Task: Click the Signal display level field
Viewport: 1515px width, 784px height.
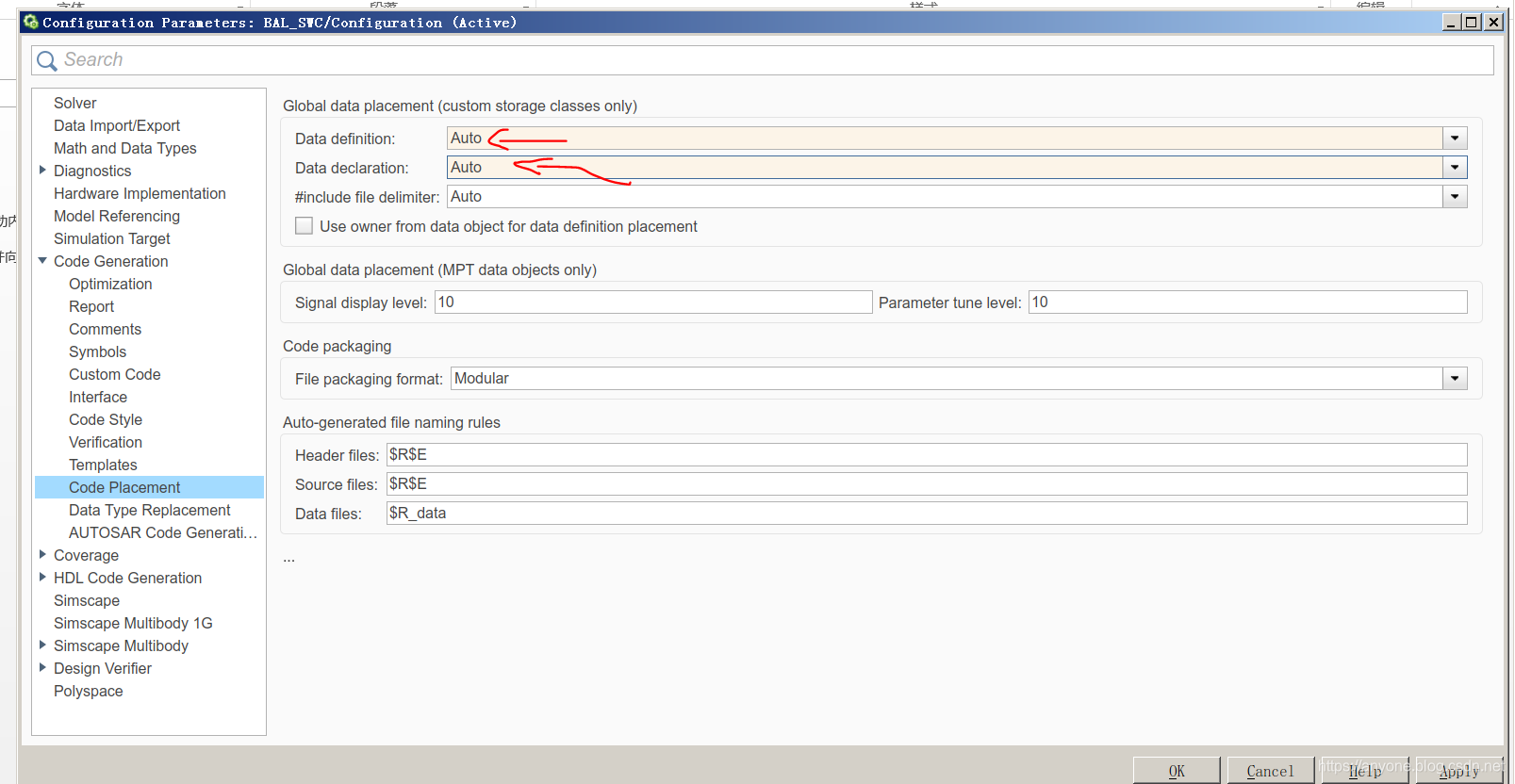Action: click(x=653, y=302)
